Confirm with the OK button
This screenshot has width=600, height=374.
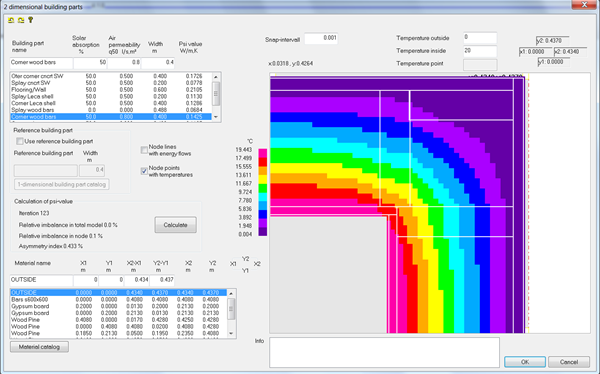coord(525,362)
